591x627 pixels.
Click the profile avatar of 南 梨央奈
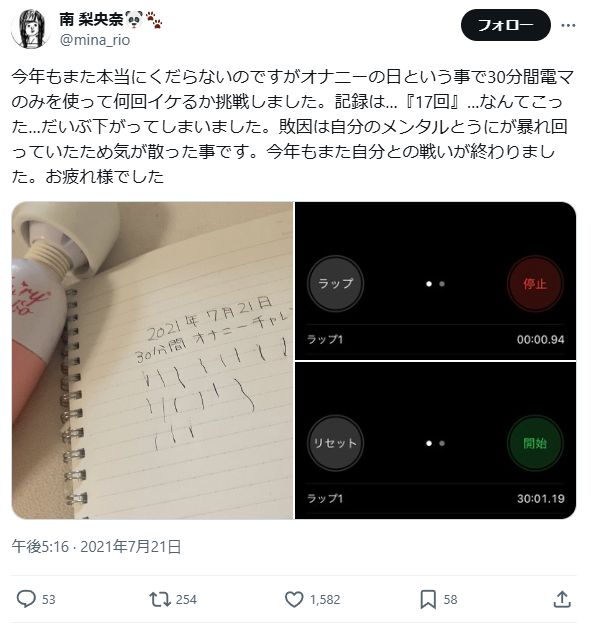coord(30,29)
